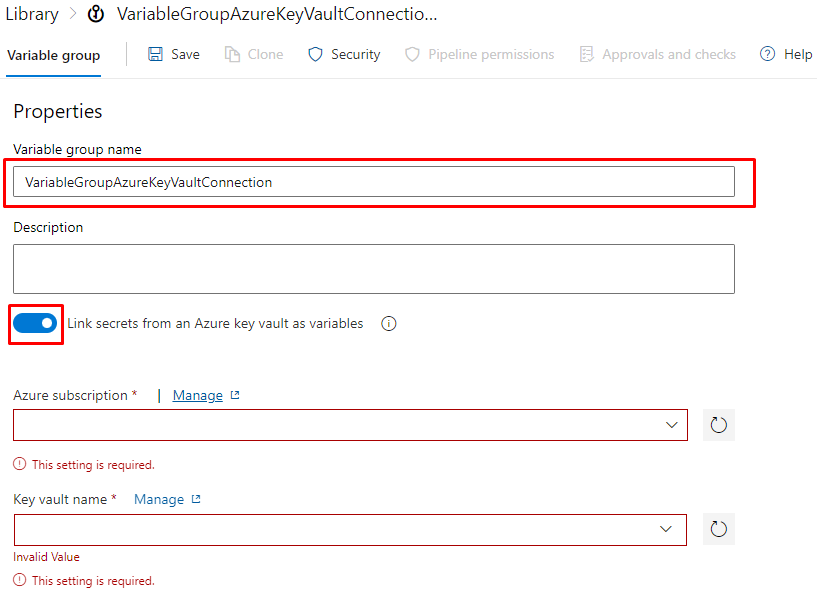Click the variable group icon in breadcrumb
Image resolution: width=817 pixels, height=594 pixels.
click(96, 14)
